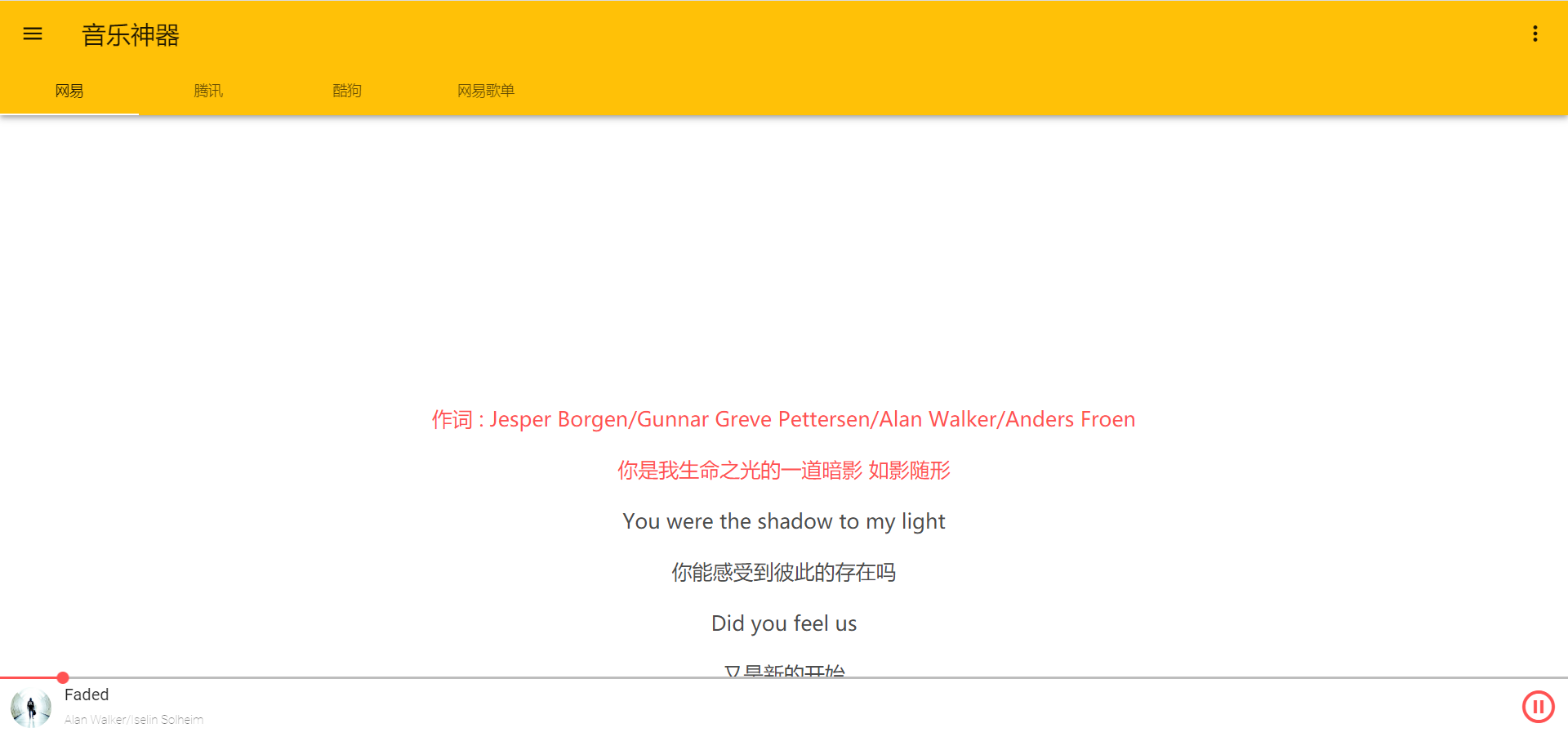Select the 网易歌单 tab
Viewport: 1568px width, 737px height.
pyautogui.click(x=485, y=91)
